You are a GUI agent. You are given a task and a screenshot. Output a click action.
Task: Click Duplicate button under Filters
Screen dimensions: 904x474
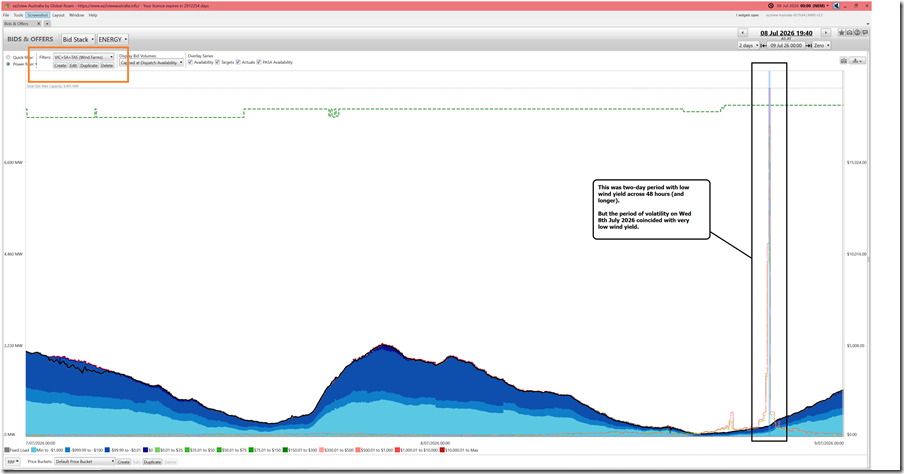(x=89, y=65)
